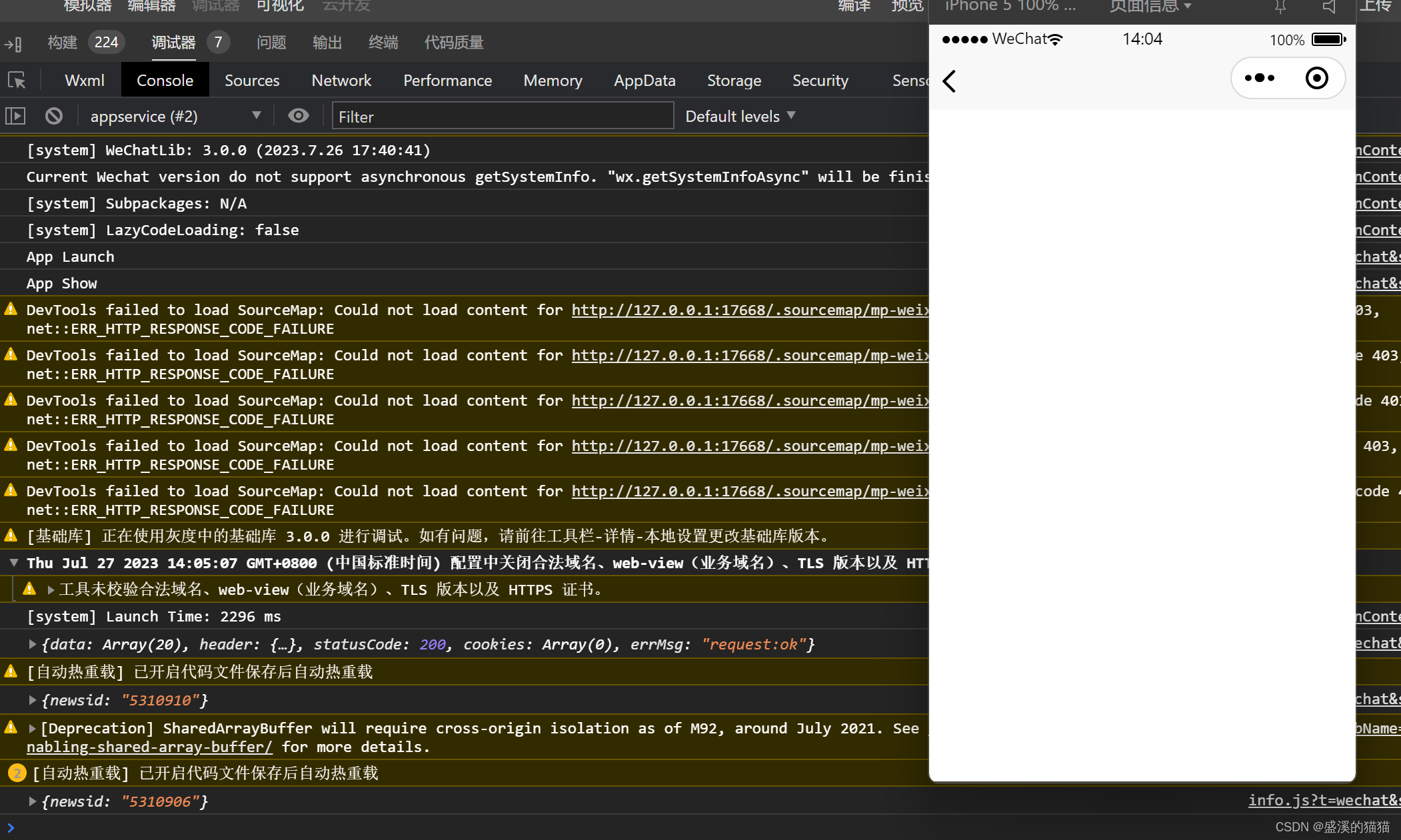
Task: Open the Sources tab
Action: click(251, 81)
